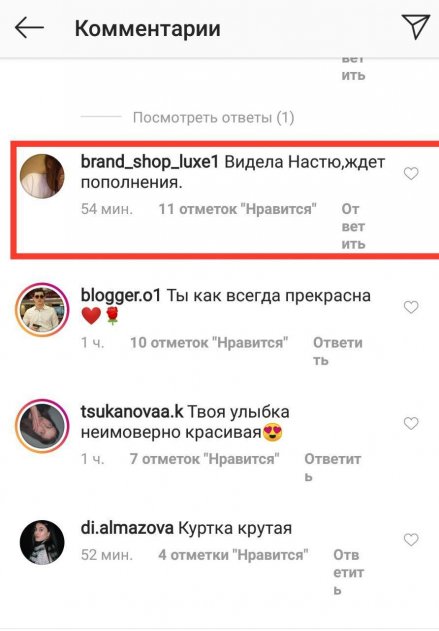Image resolution: width=439 pixels, height=631 pixels.
Task: View 10 likes on blogger.o1 comment
Action: point(209,343)
